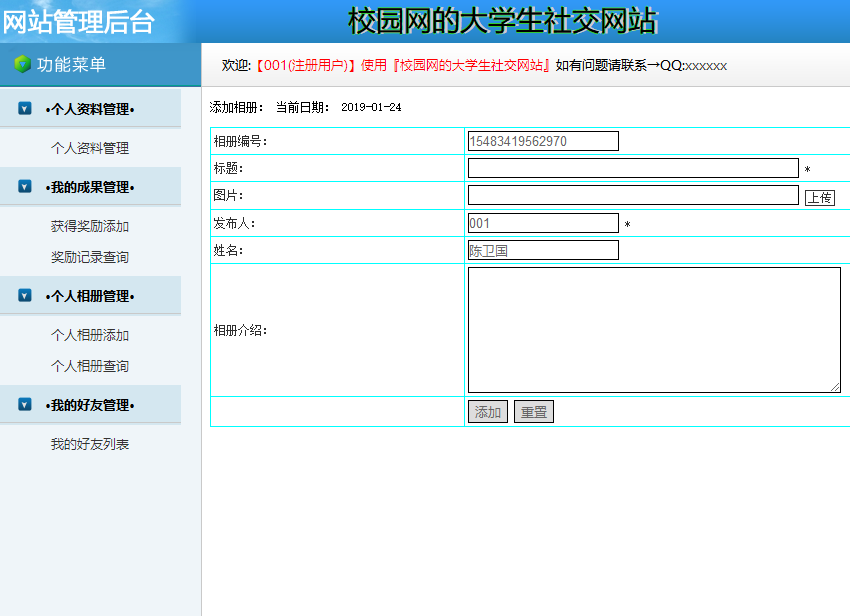Open the •我的成果管理• menu header
The width and height of the screenshot is (850, 616).
click(x=90, y=187)
